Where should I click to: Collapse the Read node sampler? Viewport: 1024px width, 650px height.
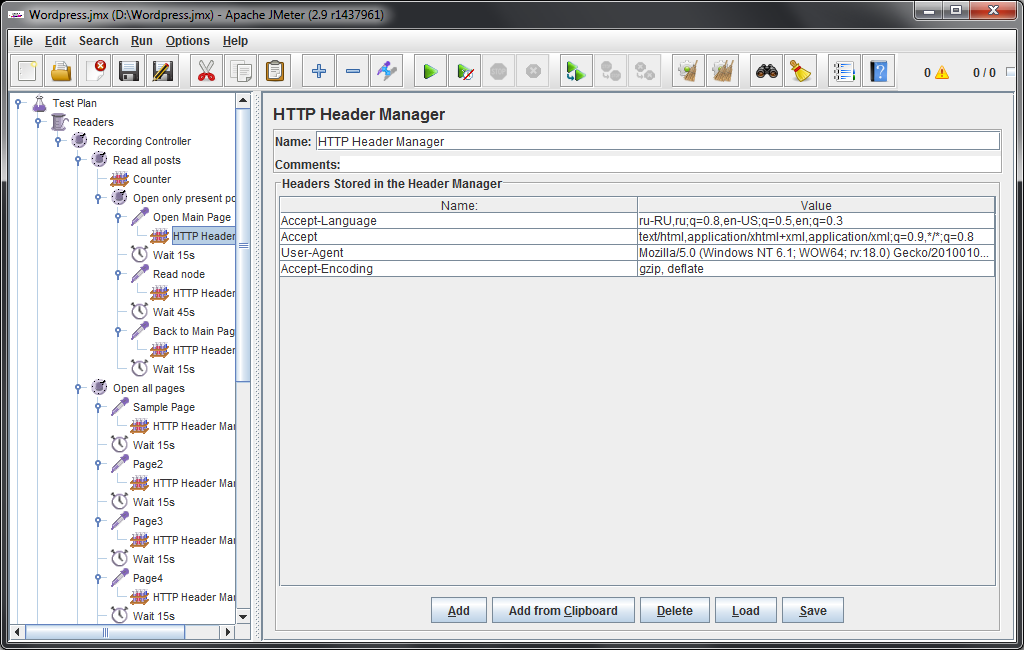pyautogui.click(x=118, y=274)
